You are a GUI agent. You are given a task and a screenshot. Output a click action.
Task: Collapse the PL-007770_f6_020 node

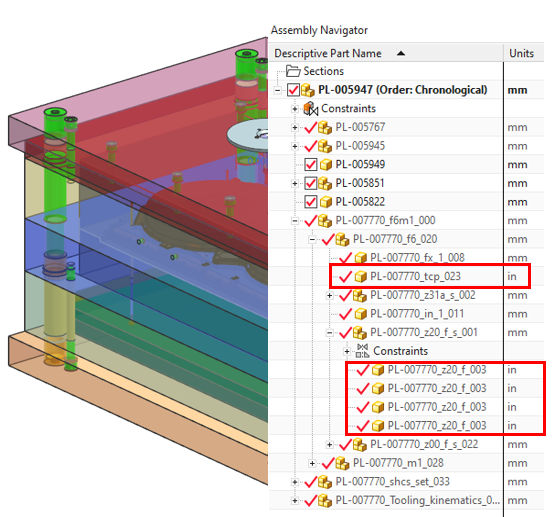point(312,240)
